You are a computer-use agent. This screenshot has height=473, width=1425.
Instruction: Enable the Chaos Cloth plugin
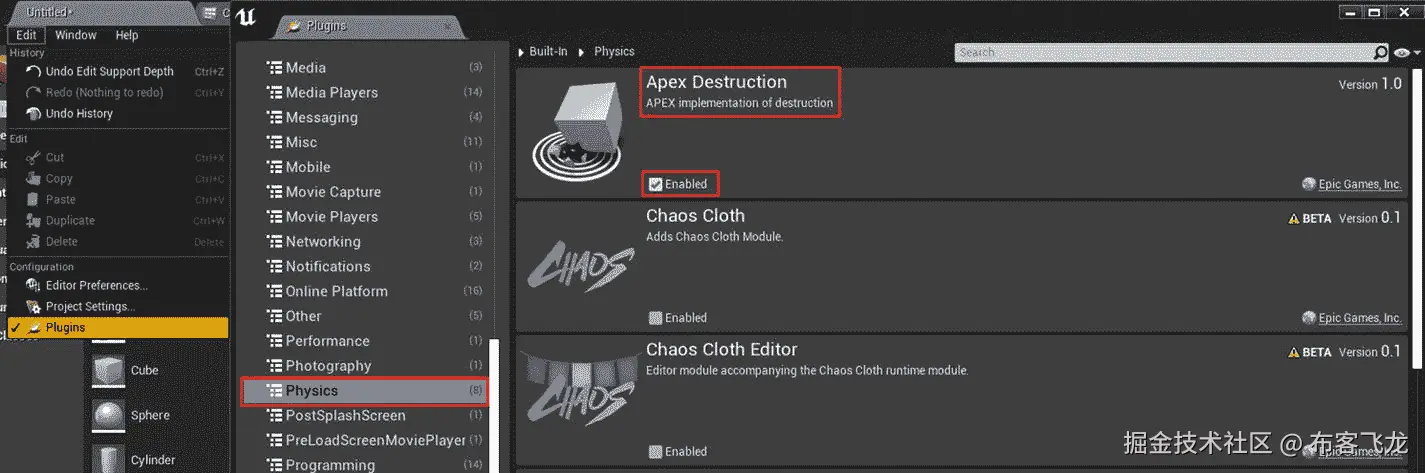point(655,318)
